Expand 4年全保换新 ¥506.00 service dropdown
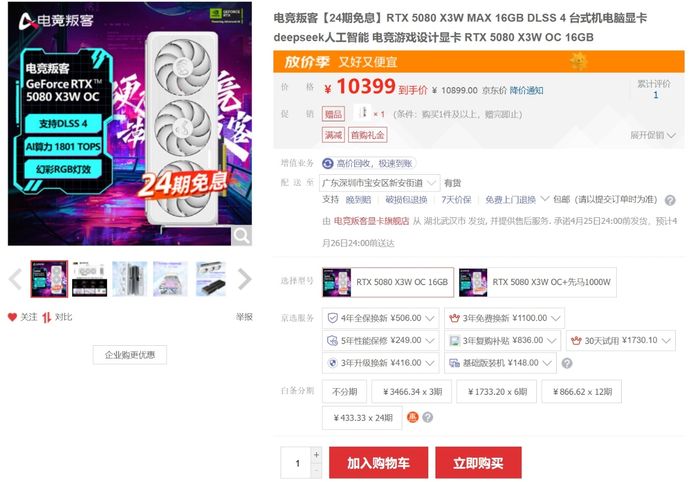Screen dimensions: 700x482 pos(381,318)
